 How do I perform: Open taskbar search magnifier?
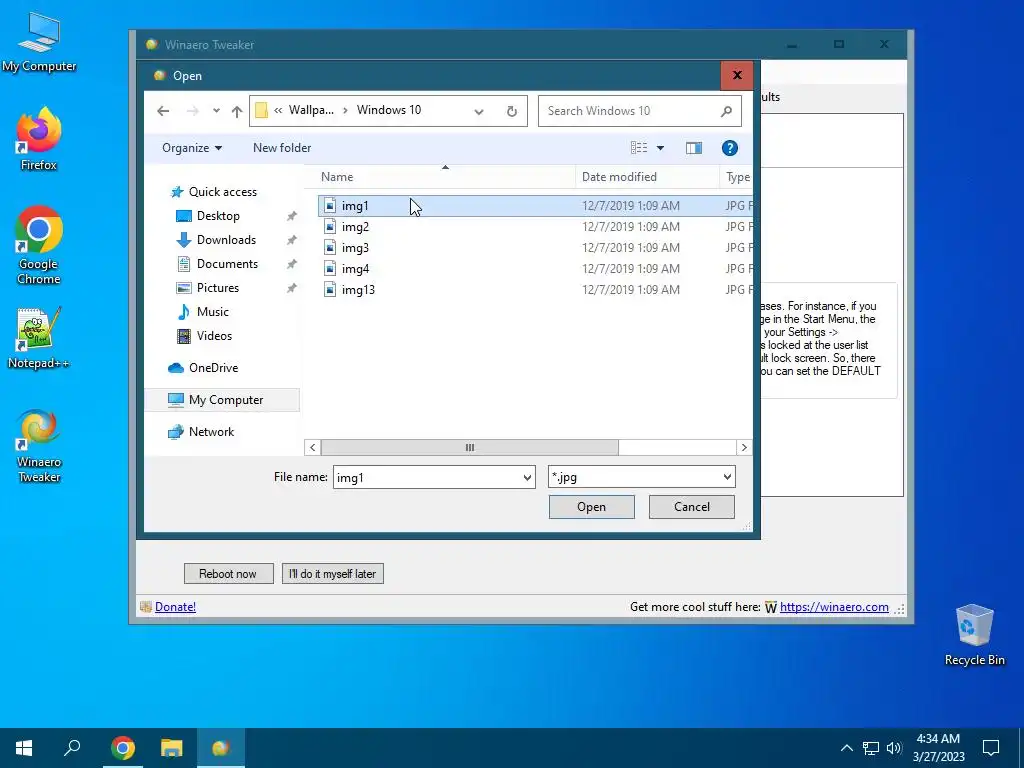pos(72,748)
